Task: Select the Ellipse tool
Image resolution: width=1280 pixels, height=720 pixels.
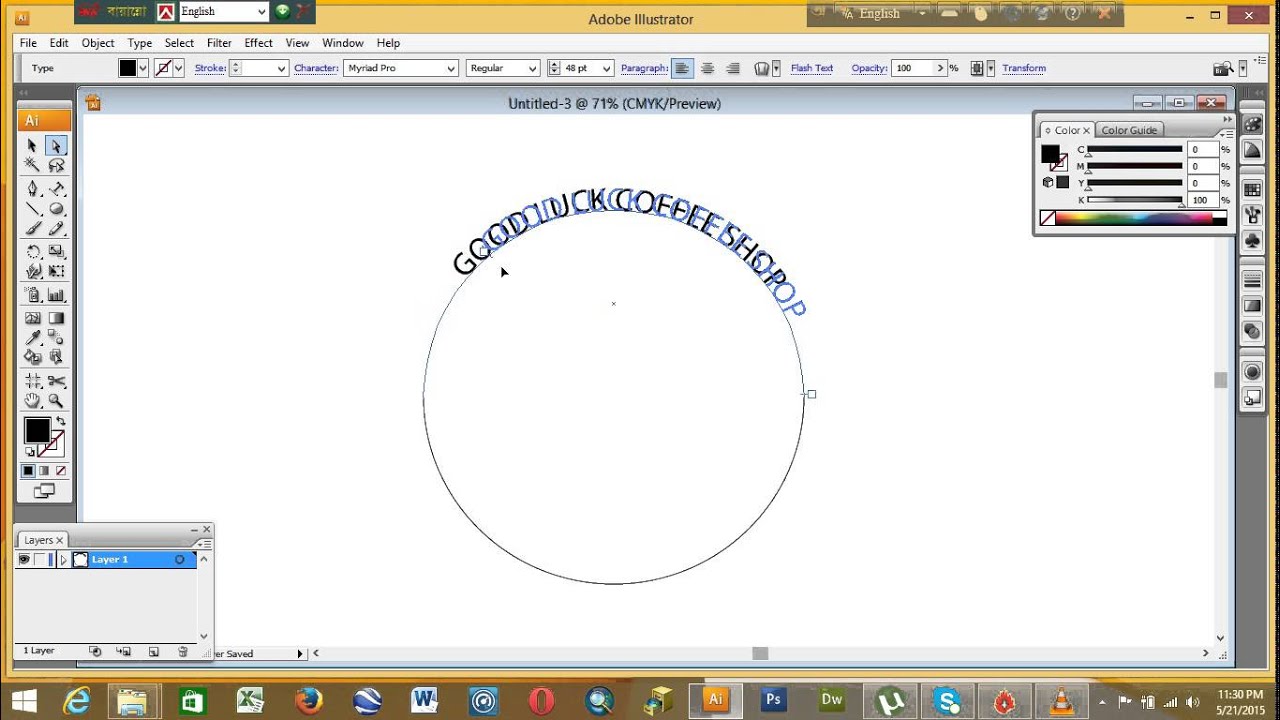Action: [x=56, y=209]
